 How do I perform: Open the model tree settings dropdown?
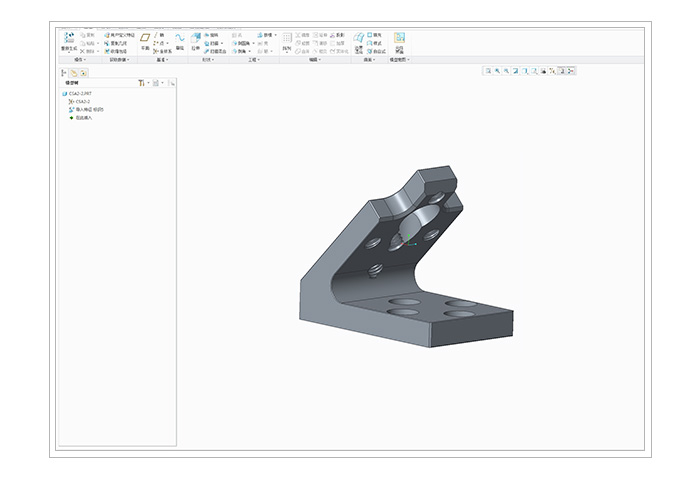tap(142, 82)
